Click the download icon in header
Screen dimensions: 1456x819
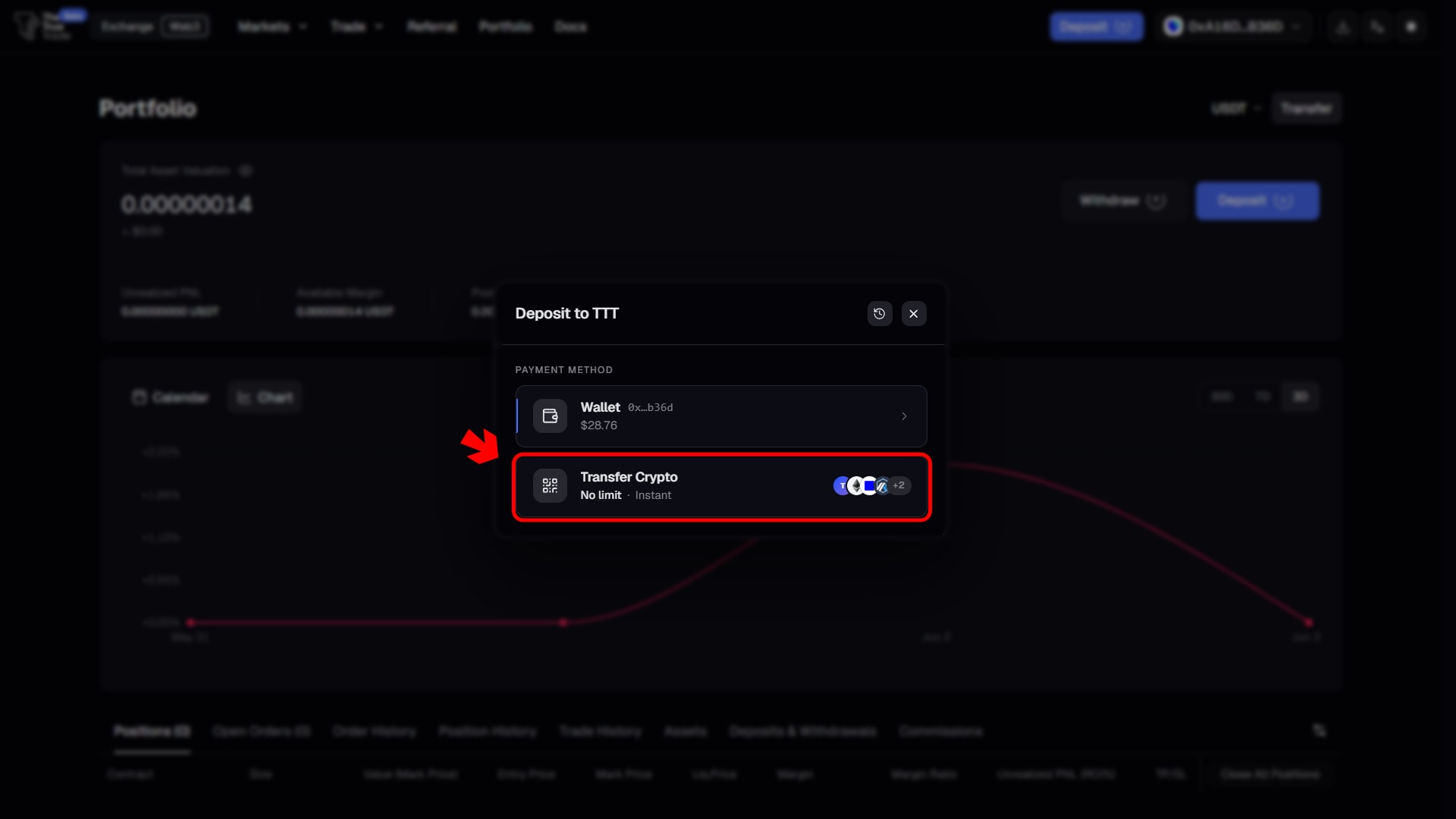click(x=1343, y=27)
